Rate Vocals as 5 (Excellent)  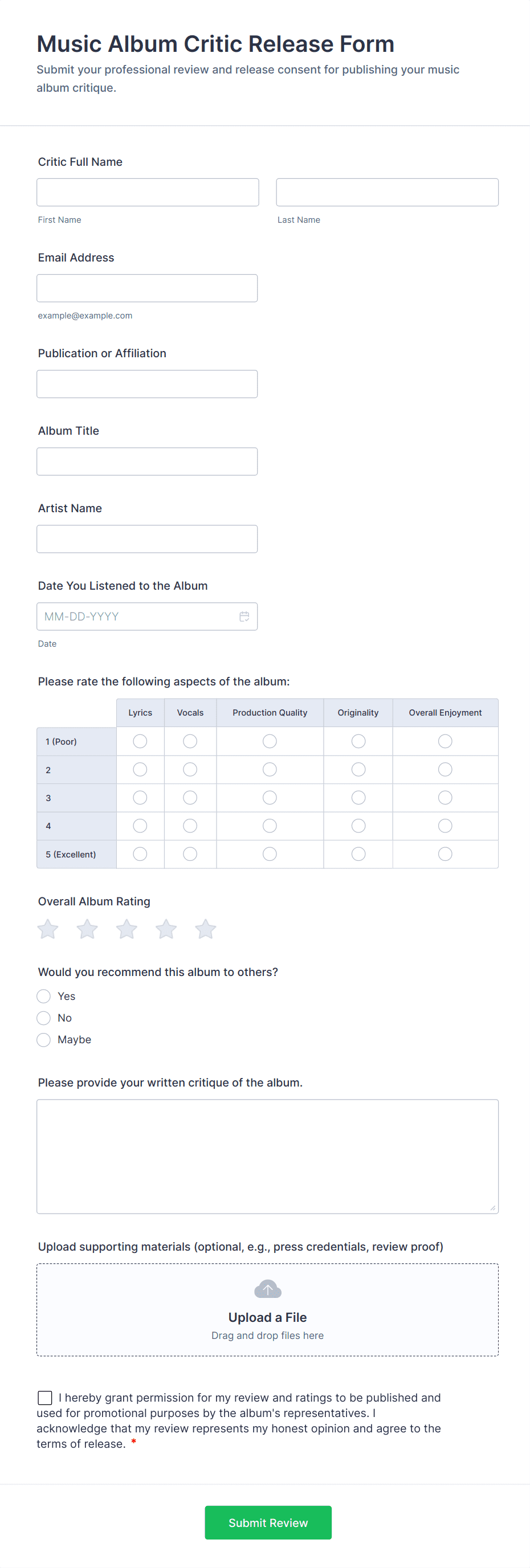190,854
